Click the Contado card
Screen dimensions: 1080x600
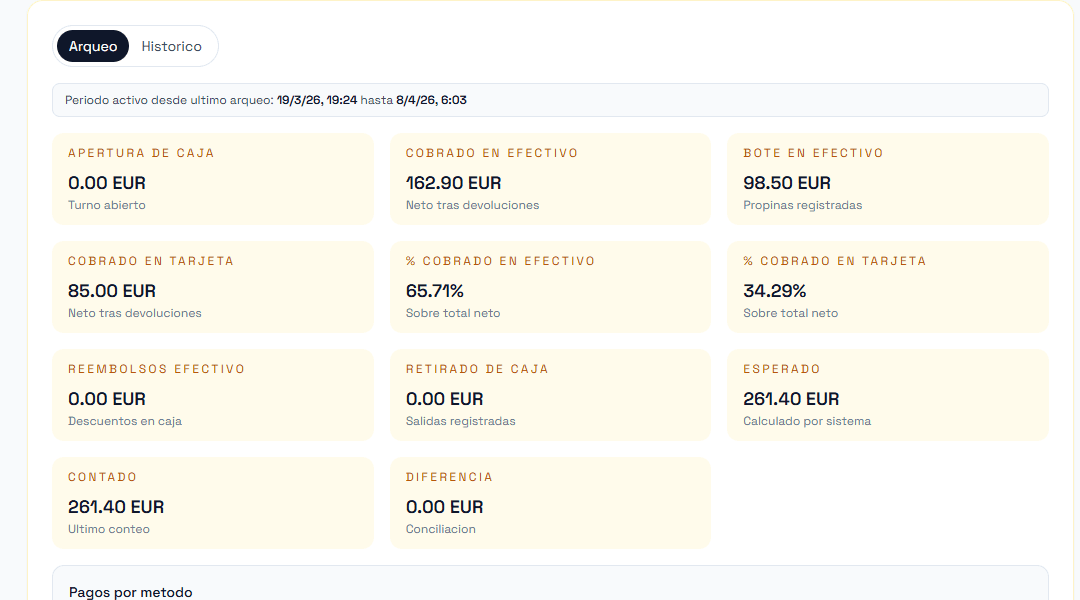pos(212,503)
